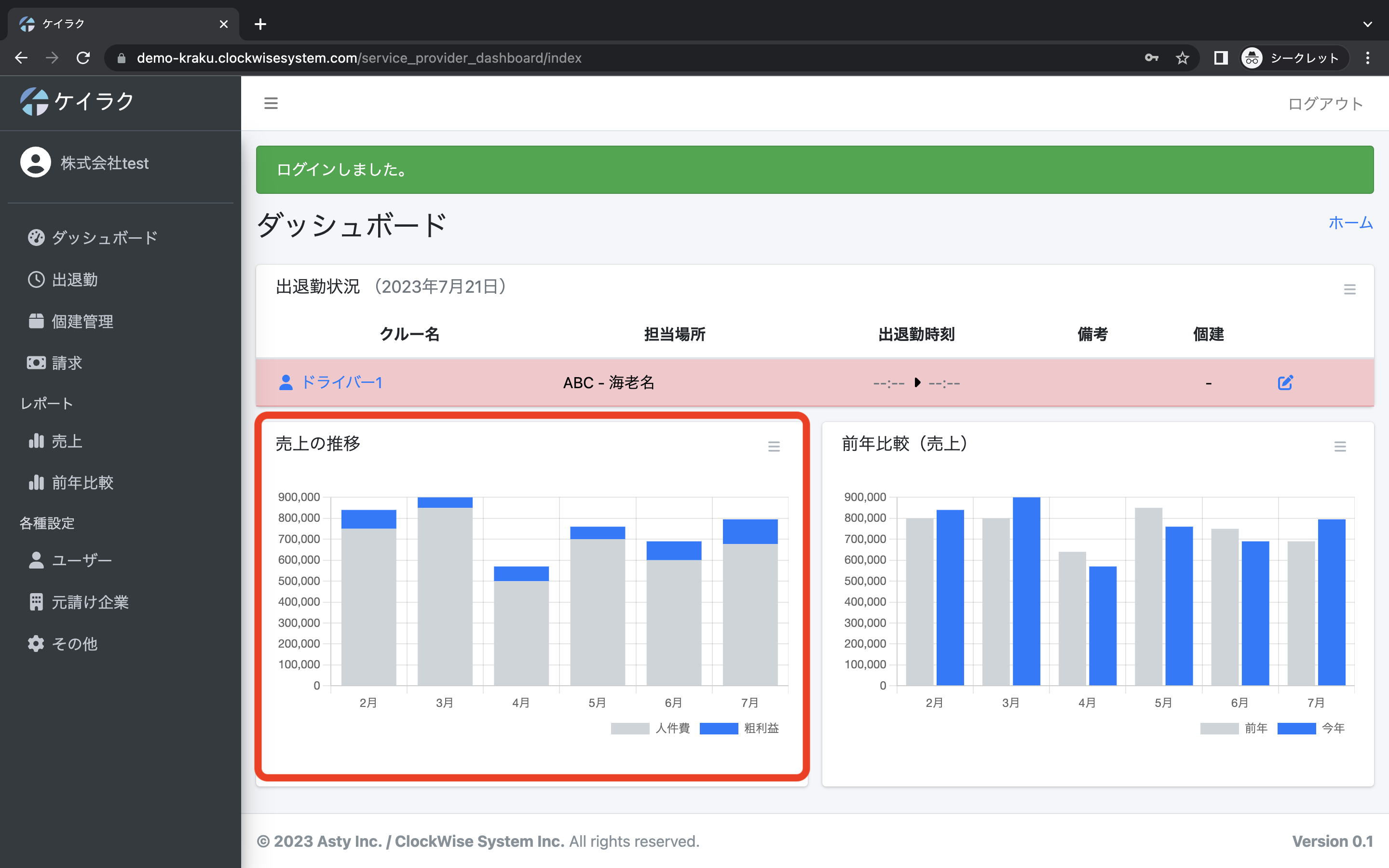Viewport: 1389px width, 868px height.
Task: Click the 7月 bar in 売上の推移 chart
Action: pos(750,602)
